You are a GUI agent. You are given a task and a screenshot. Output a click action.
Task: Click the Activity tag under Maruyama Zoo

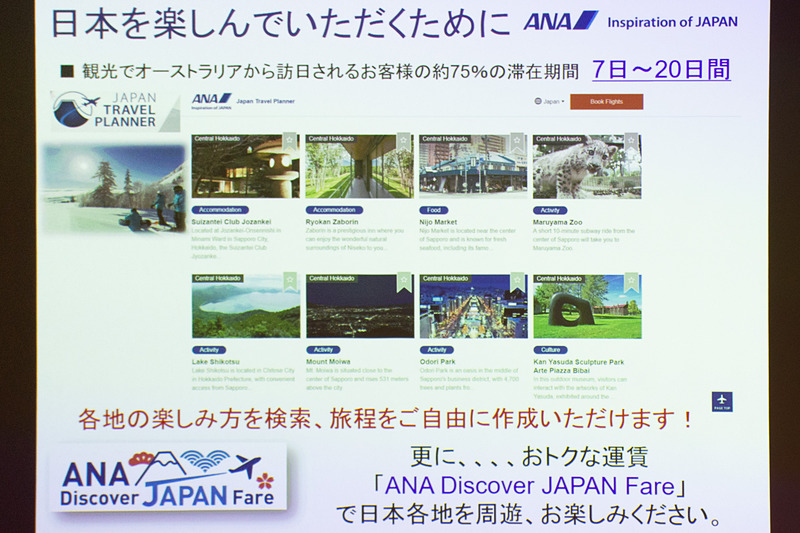point(550,210)
